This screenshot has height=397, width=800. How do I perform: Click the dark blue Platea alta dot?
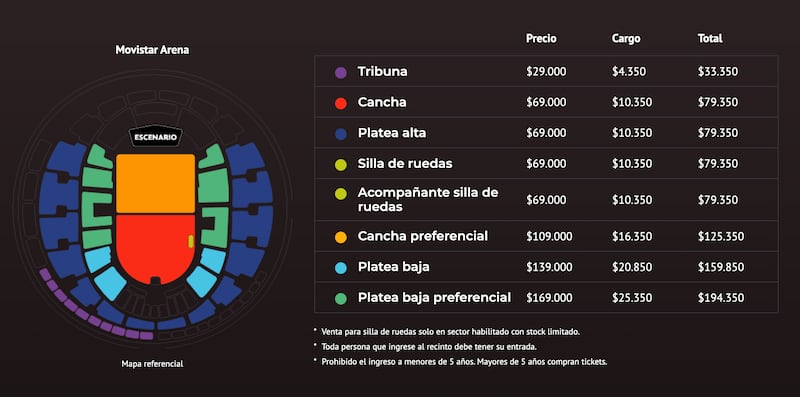point(341,134)
